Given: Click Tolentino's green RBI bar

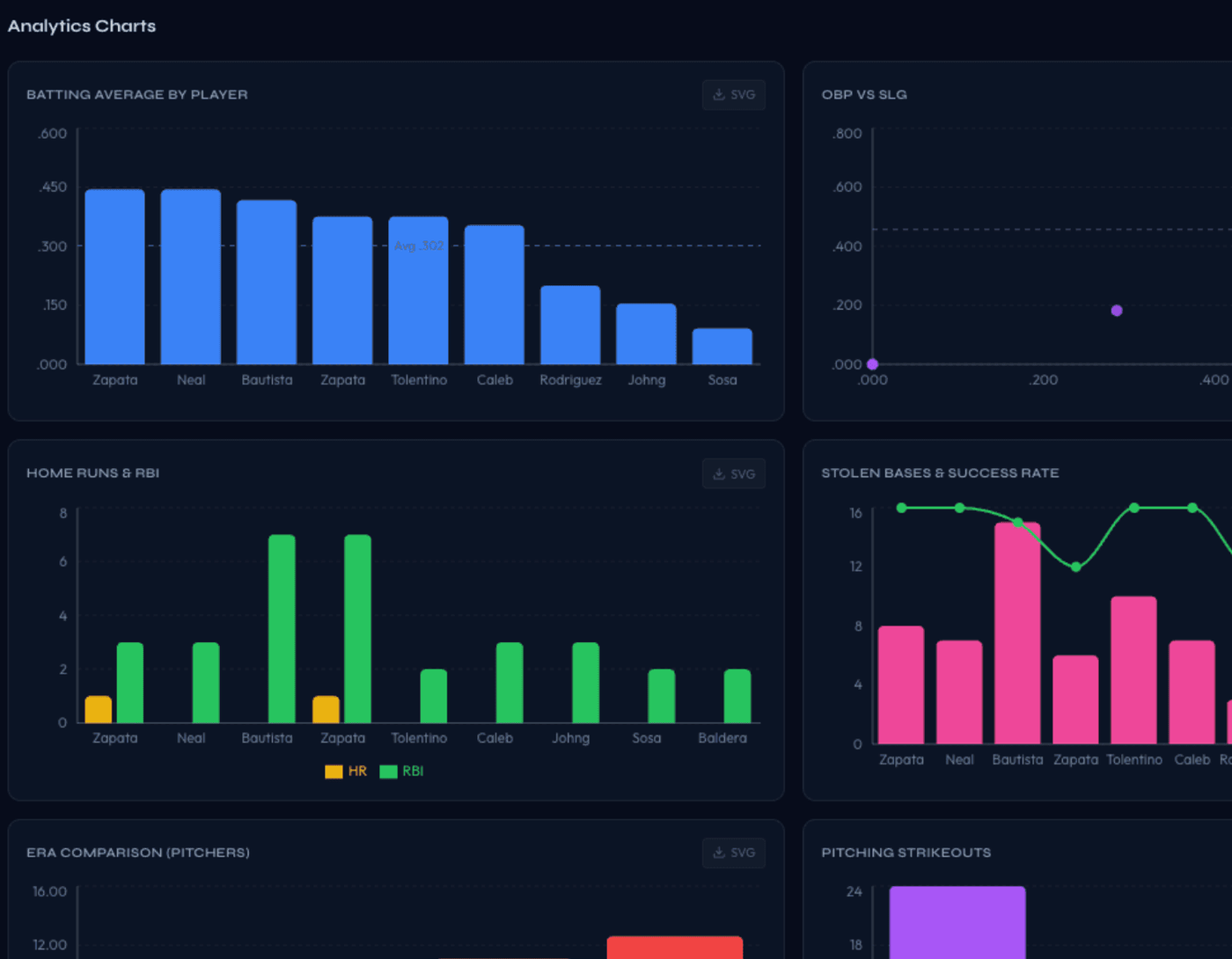Looking at the screenshot, I should 434,696.
